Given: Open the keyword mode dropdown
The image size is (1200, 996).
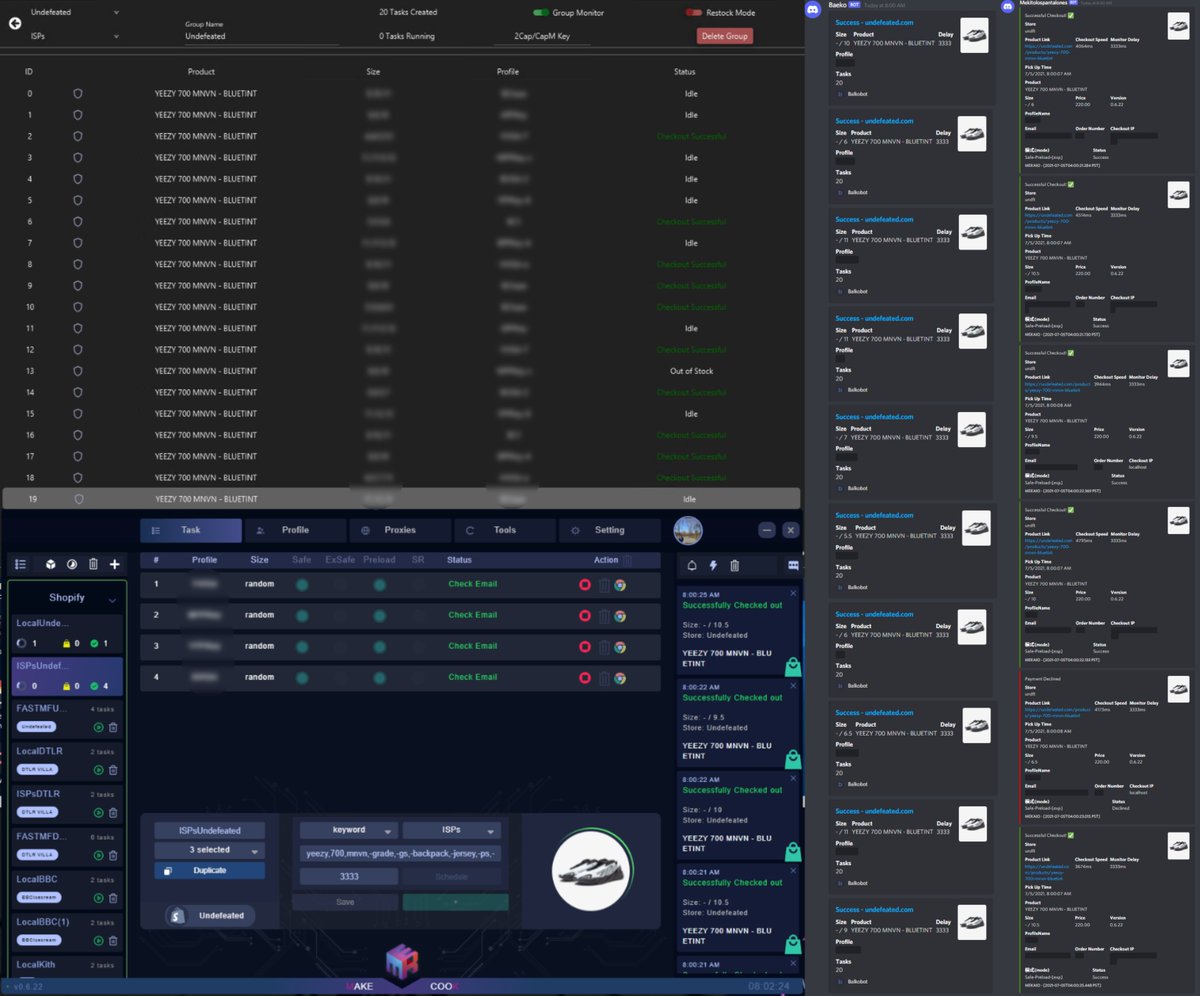Looking at the screenshot, I should (x=348, y=830).
